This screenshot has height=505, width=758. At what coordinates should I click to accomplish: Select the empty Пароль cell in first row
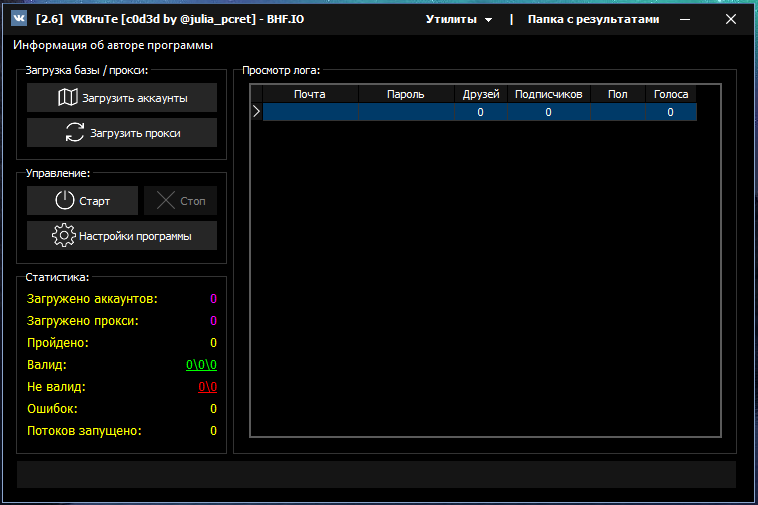406,112
